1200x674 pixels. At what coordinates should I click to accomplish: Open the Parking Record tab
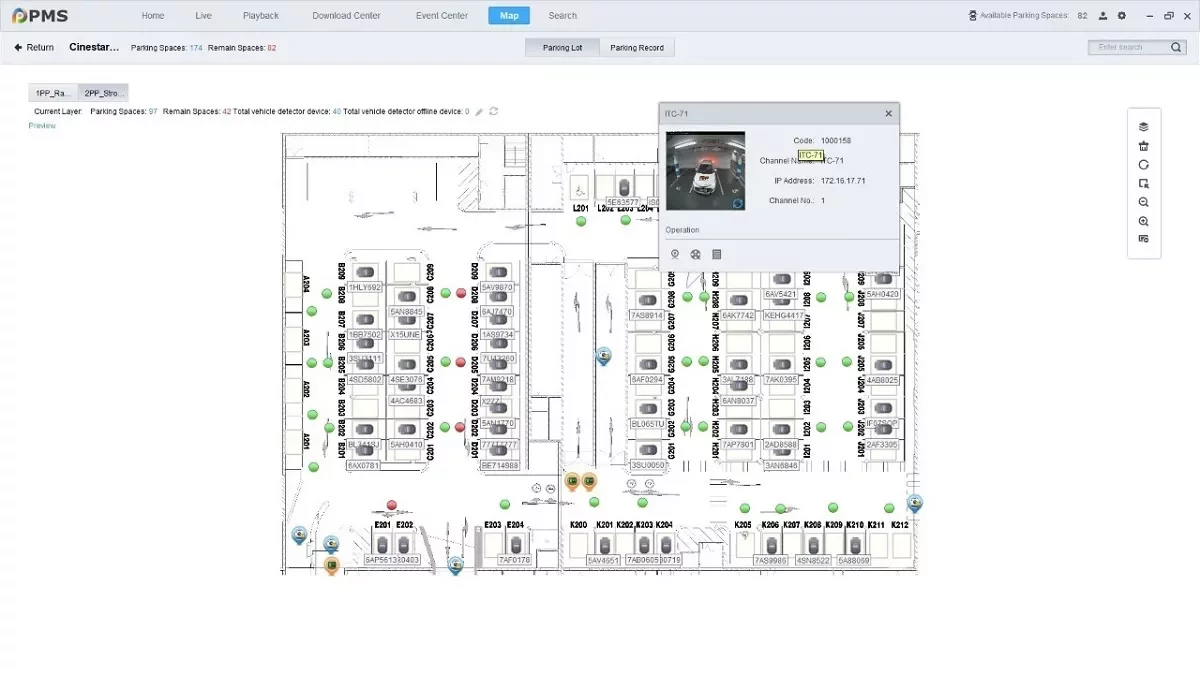[x=637, y=48]
